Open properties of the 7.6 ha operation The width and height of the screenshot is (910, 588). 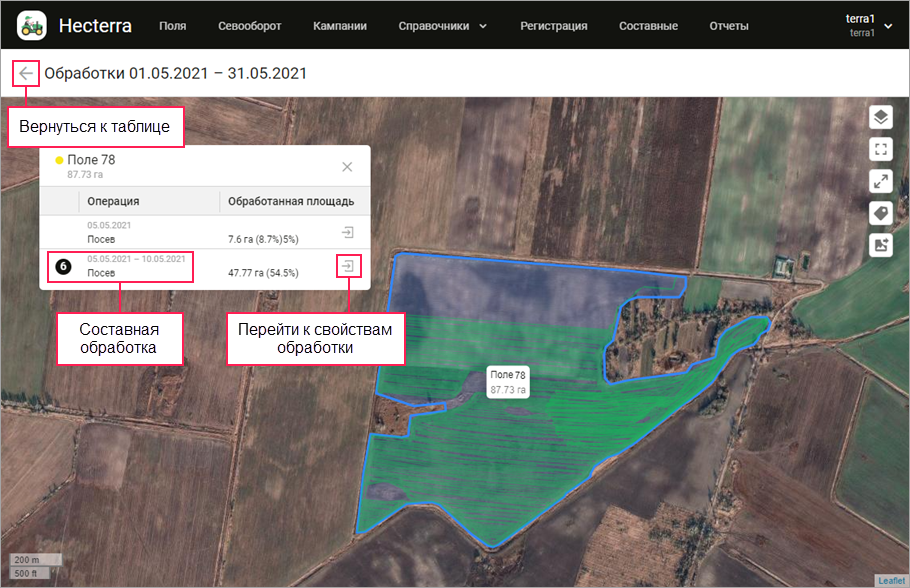(347, 232)
